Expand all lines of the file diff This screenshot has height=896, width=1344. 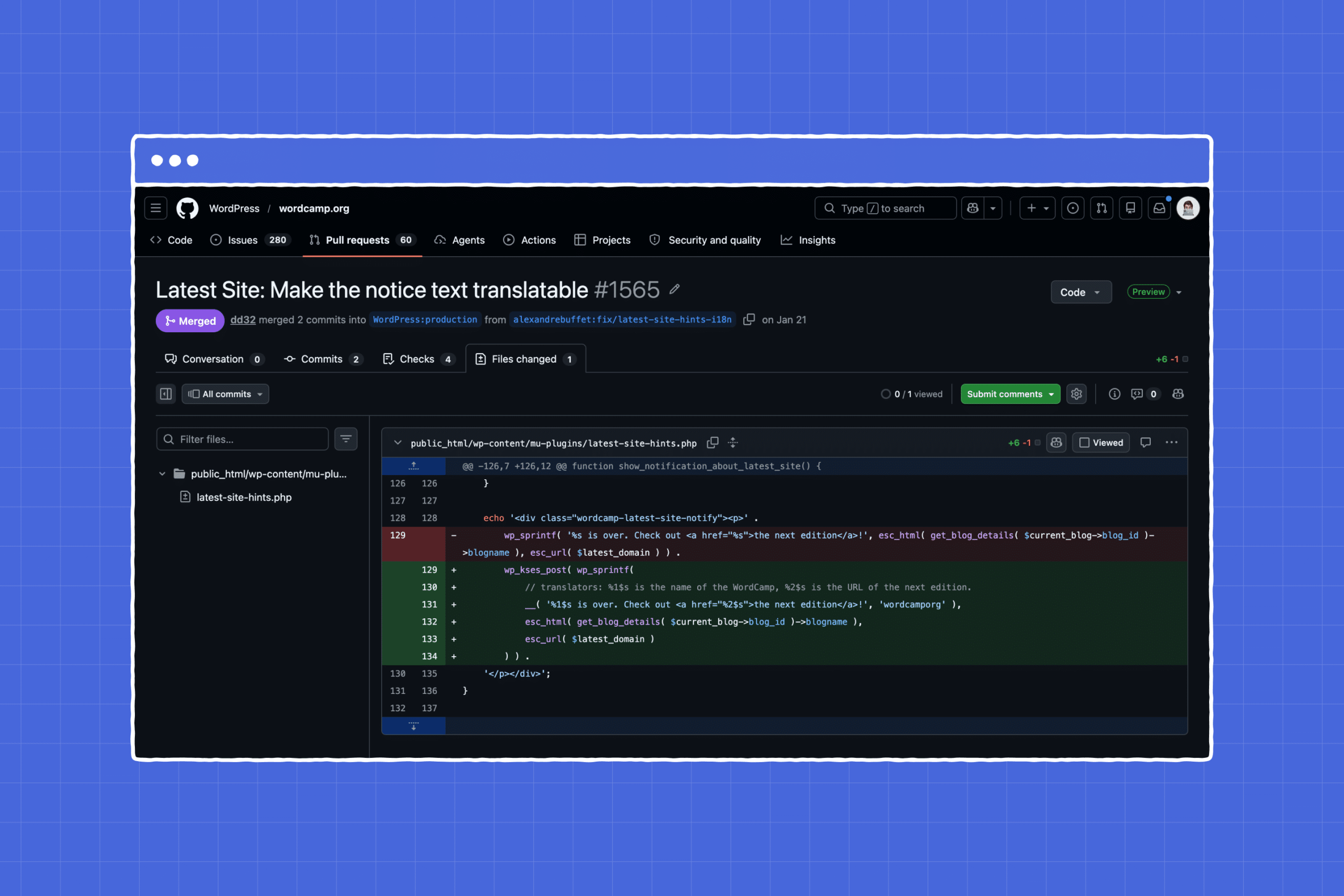pyautogui.click(x=733, y=443)
